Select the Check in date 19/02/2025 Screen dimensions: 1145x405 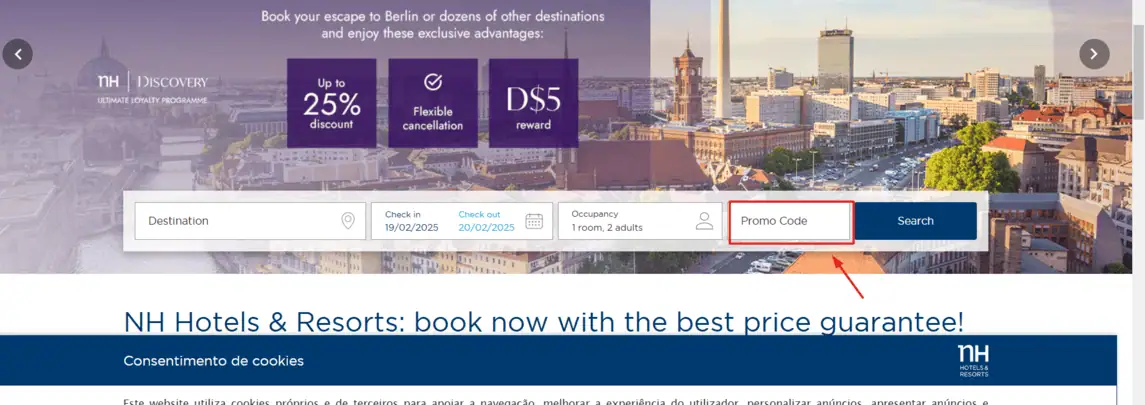[412, 221]
